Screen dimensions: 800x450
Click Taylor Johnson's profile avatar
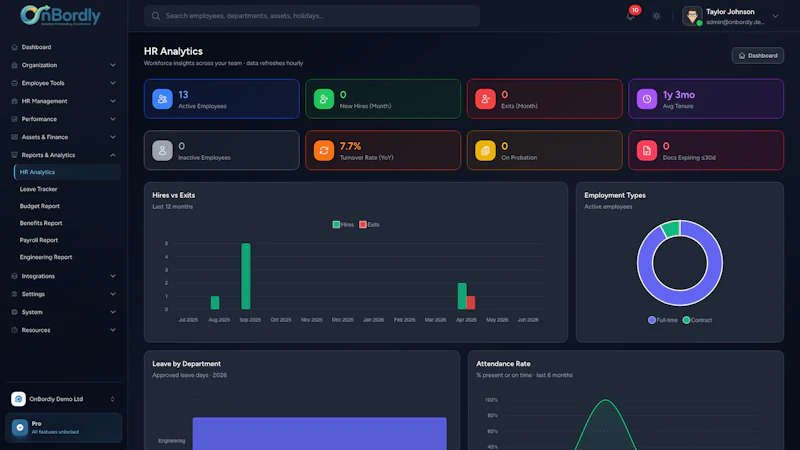point(692,16)
